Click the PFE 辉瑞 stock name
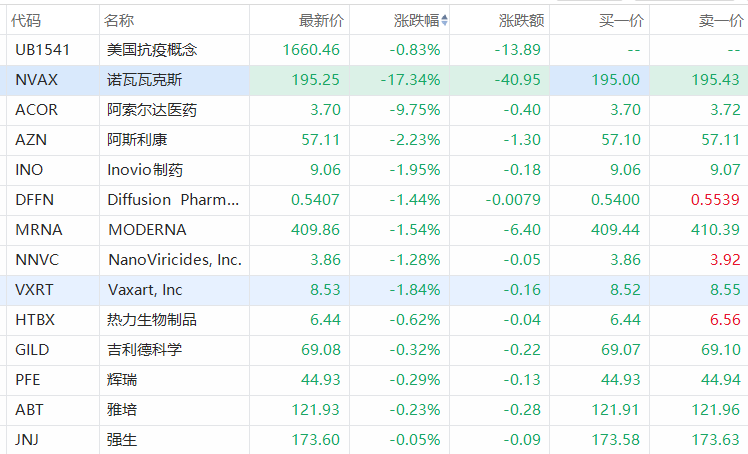This screenshot has height=454, width=748. point(123,380)
